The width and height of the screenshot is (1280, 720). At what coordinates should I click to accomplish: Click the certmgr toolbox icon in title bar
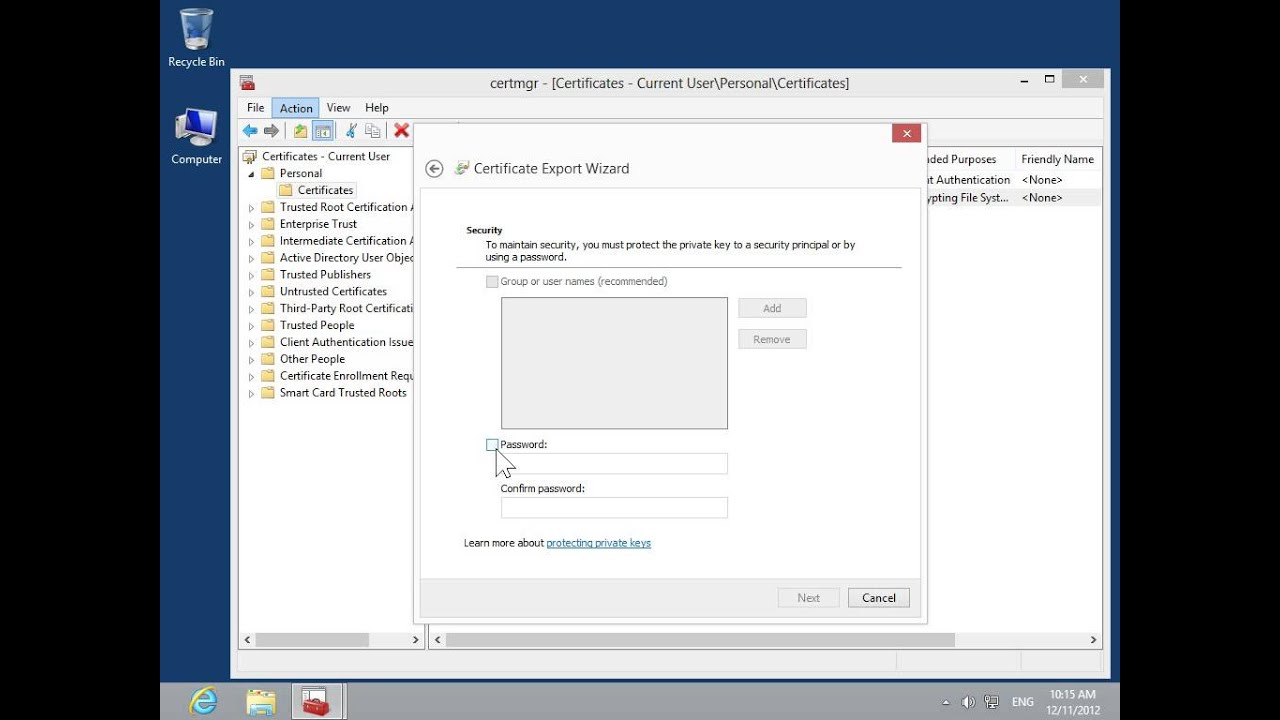(247, 83)
